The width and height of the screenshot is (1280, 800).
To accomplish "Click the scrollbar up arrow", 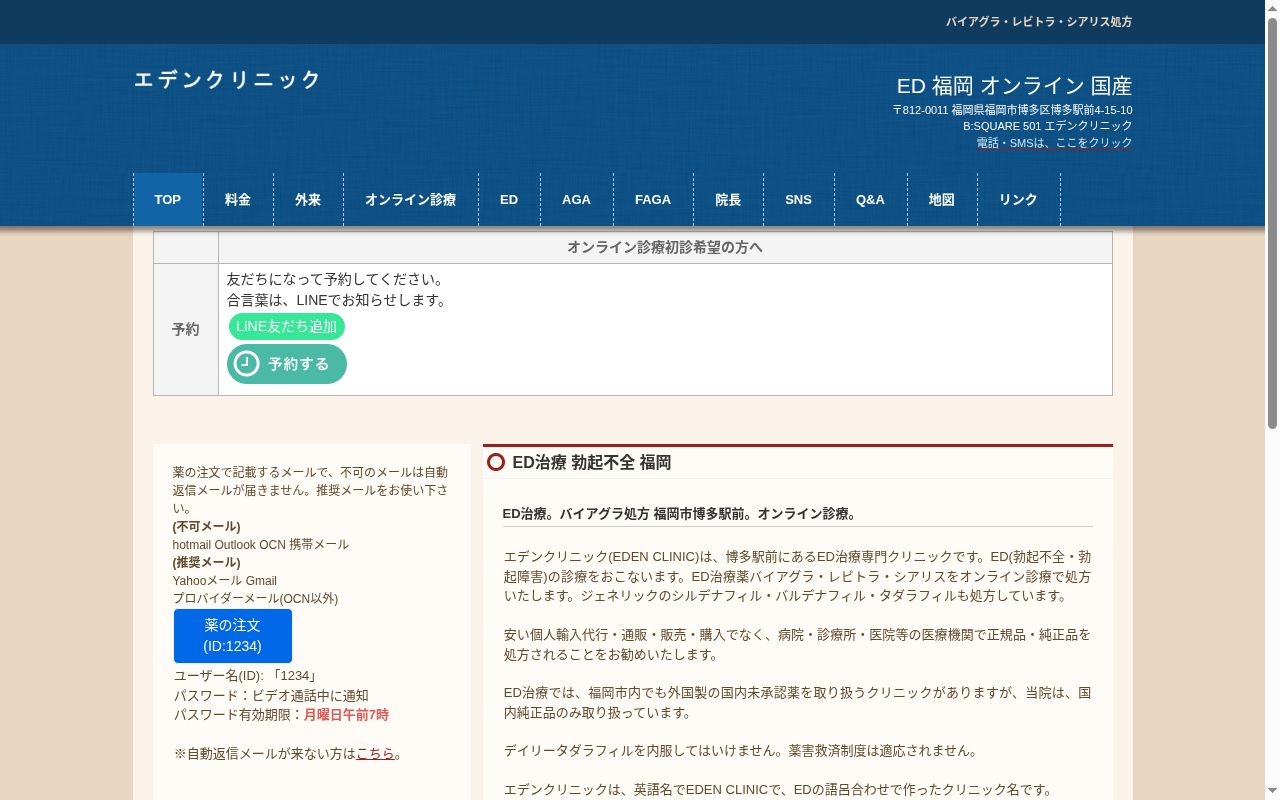I will coord(1272,8).
